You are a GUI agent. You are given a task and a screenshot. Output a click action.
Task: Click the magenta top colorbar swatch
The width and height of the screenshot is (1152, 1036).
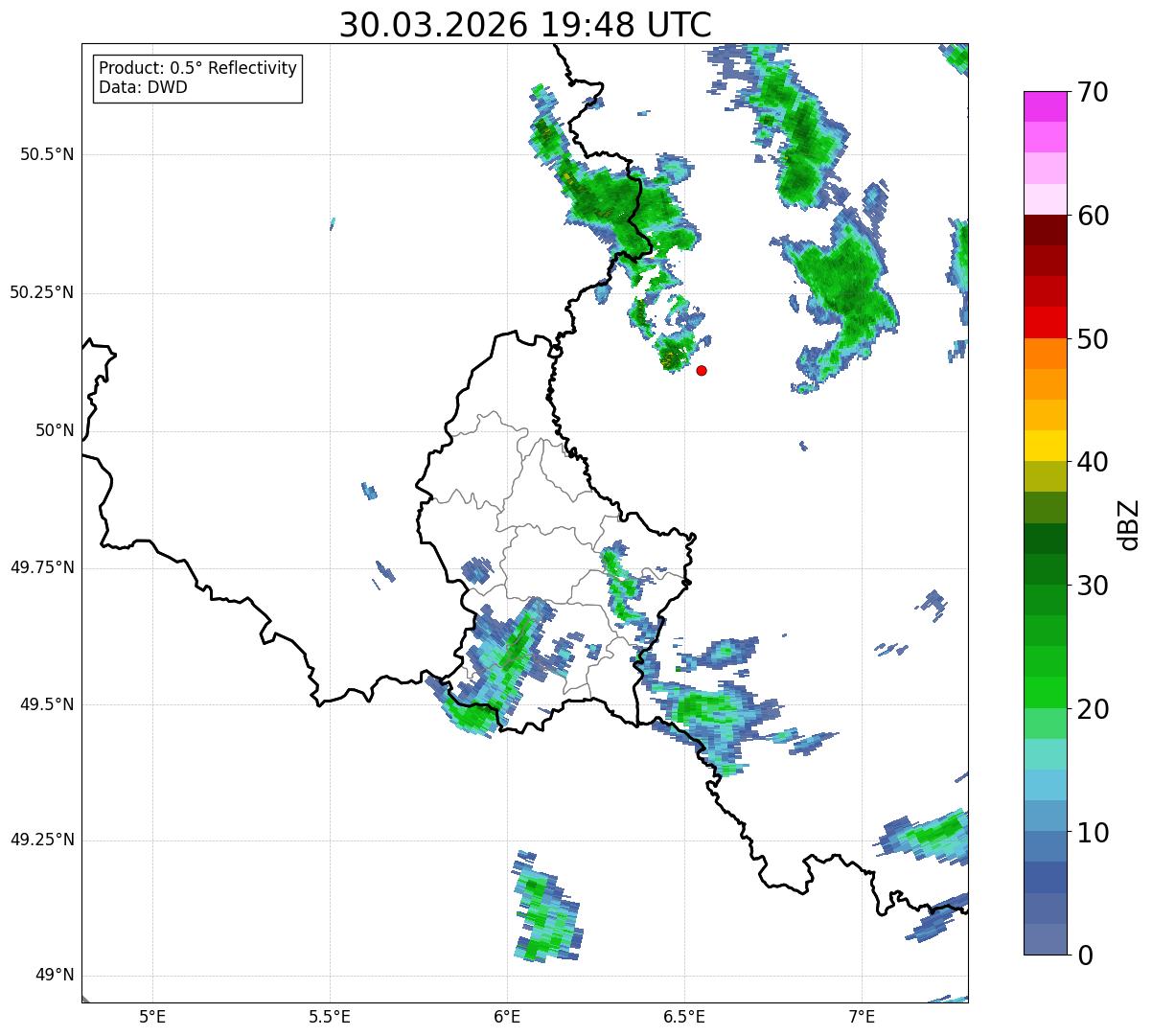[x=1045, y=106]
